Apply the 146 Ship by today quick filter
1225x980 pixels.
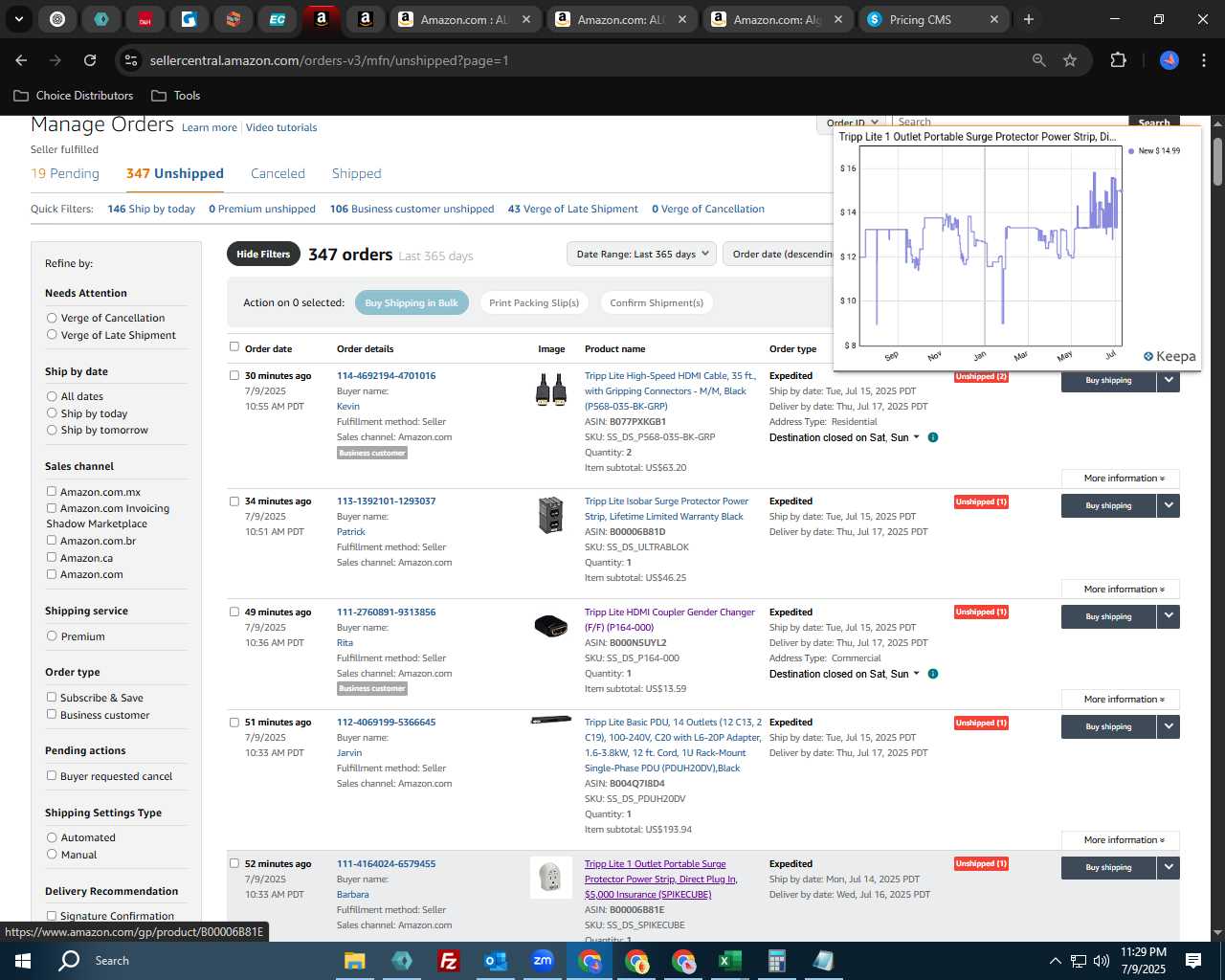point(151,209)
